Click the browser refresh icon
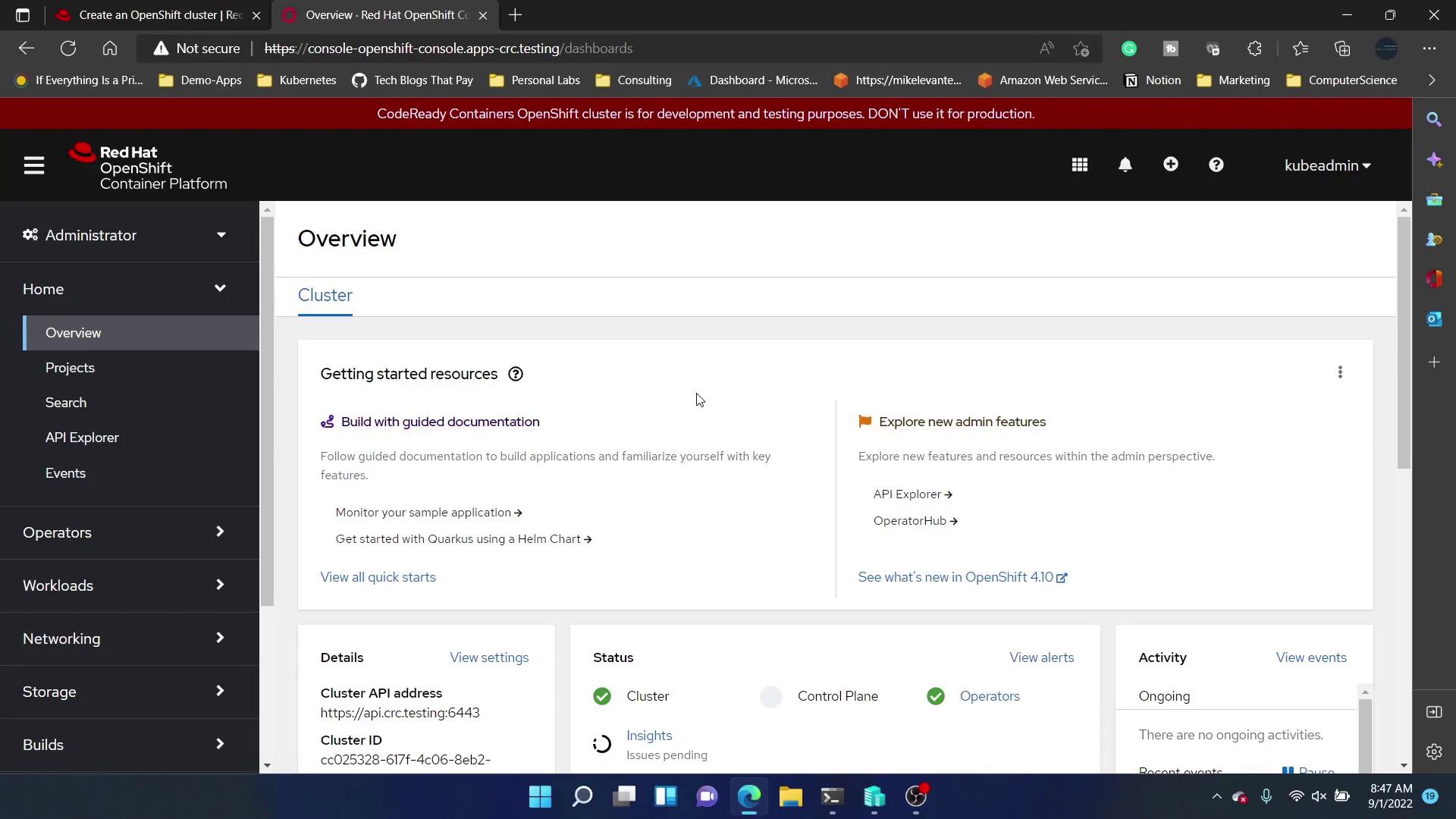Viewport: 1456px width, 819px height. point(68,49)
